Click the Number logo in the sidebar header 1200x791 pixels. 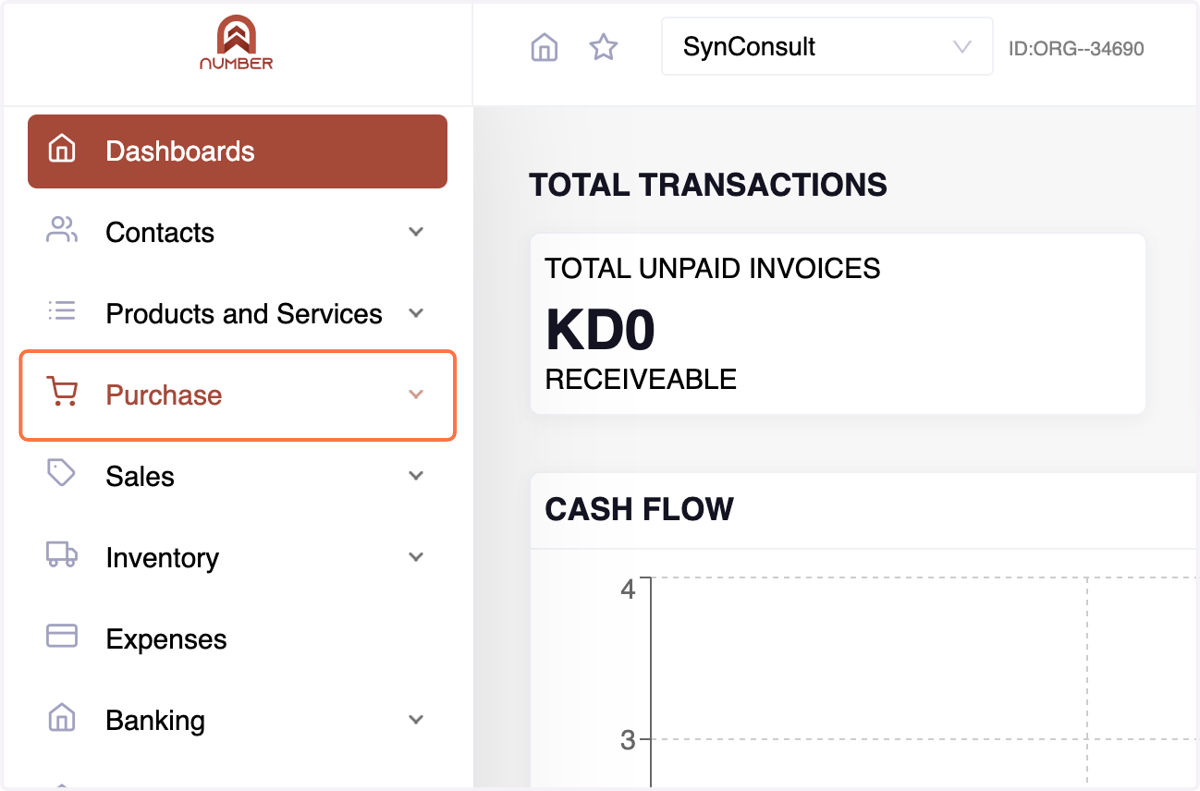click(x=236, y=43)
